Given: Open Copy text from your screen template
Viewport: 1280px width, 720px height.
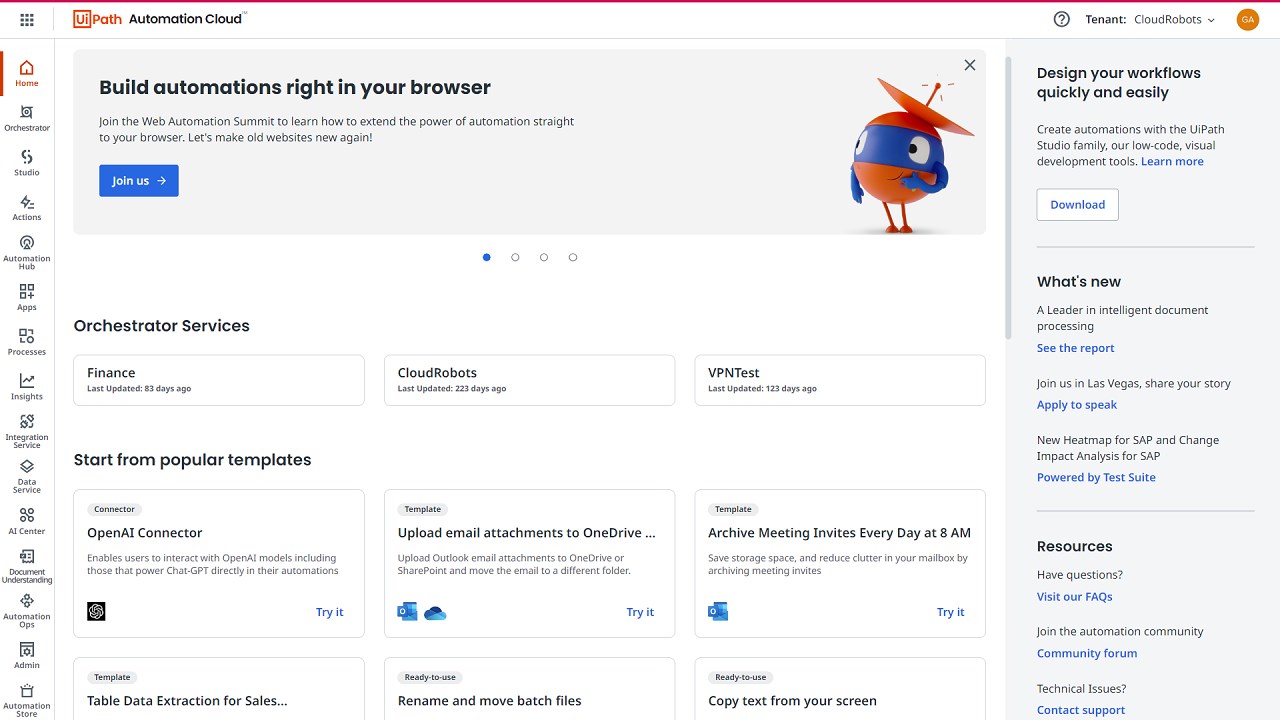Looking at the screenshot, I should (792, 701).
